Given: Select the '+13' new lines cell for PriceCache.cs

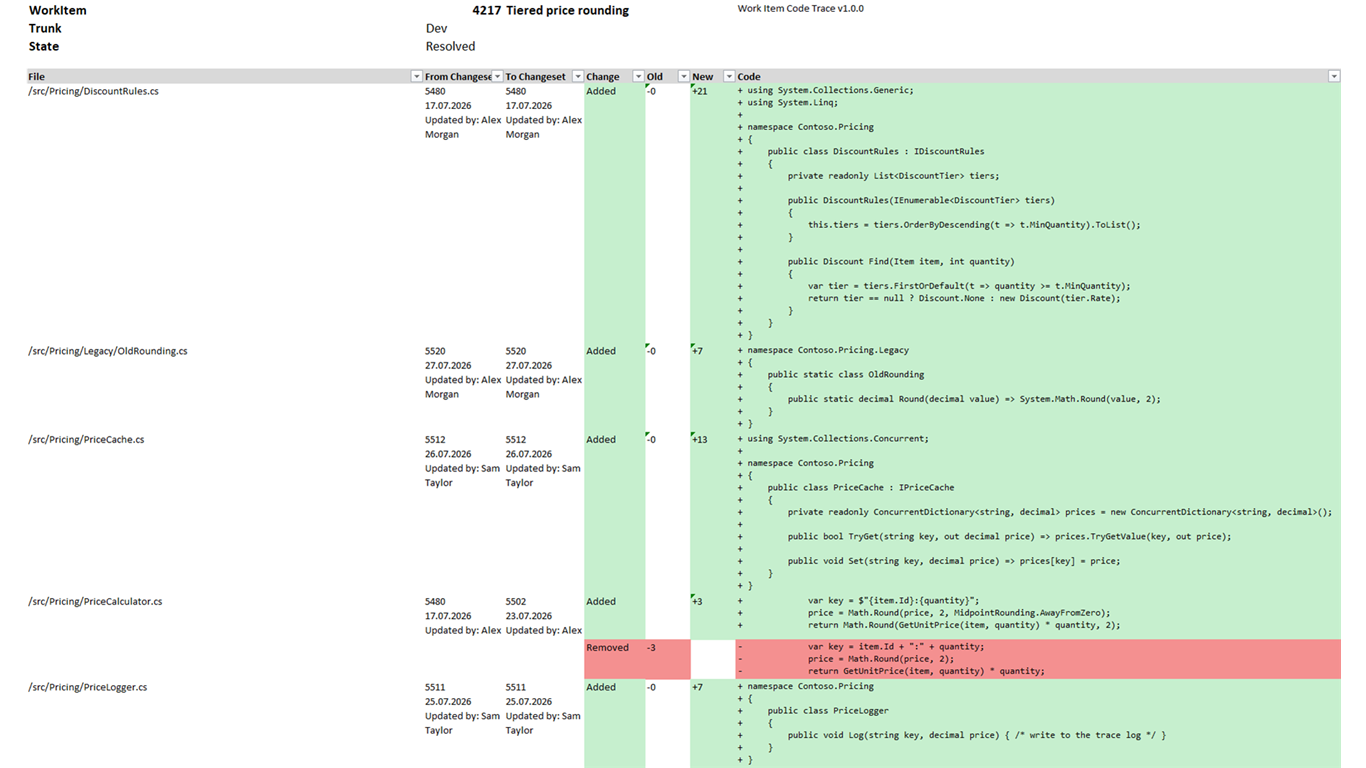Looking at the screenshot, I should (712, 513).
